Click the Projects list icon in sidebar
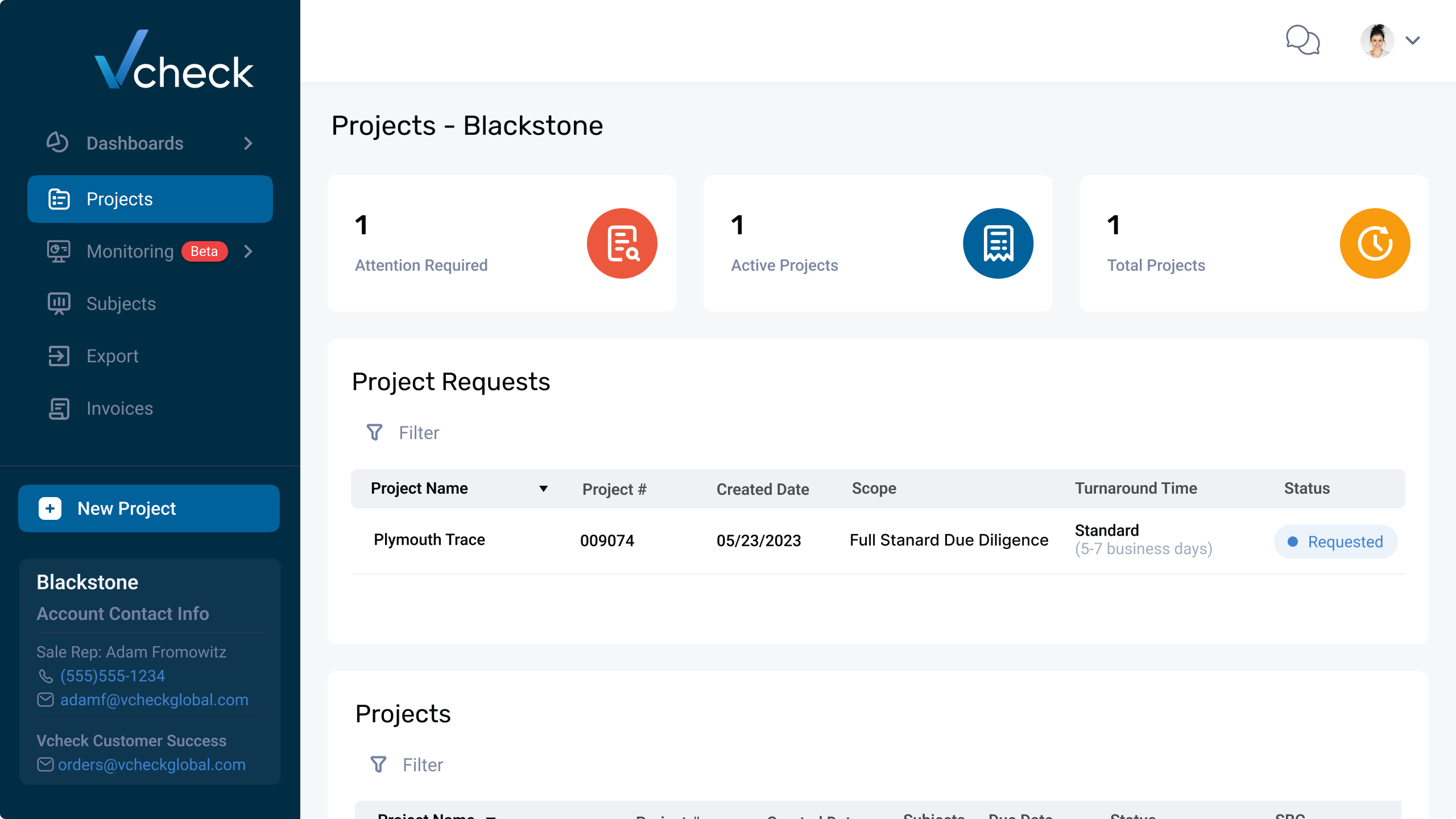This screenshot has width=1456, height=819. [59, 199]
